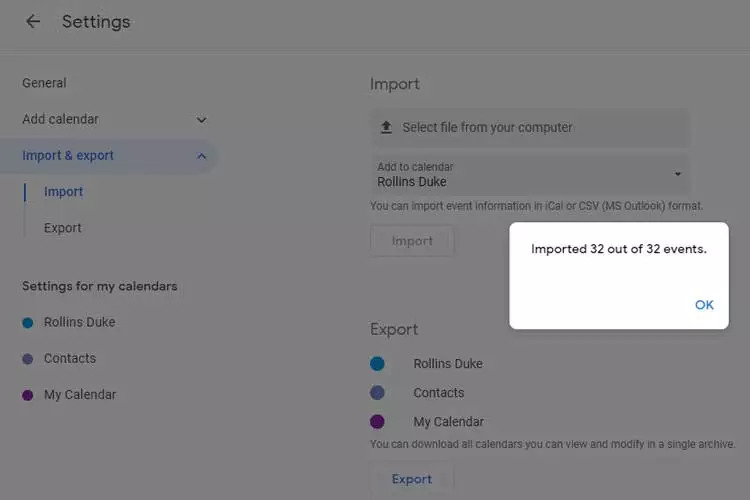Click the Import section heading
The height and width of the screenshot is (500, 750).
pos(395,84)
